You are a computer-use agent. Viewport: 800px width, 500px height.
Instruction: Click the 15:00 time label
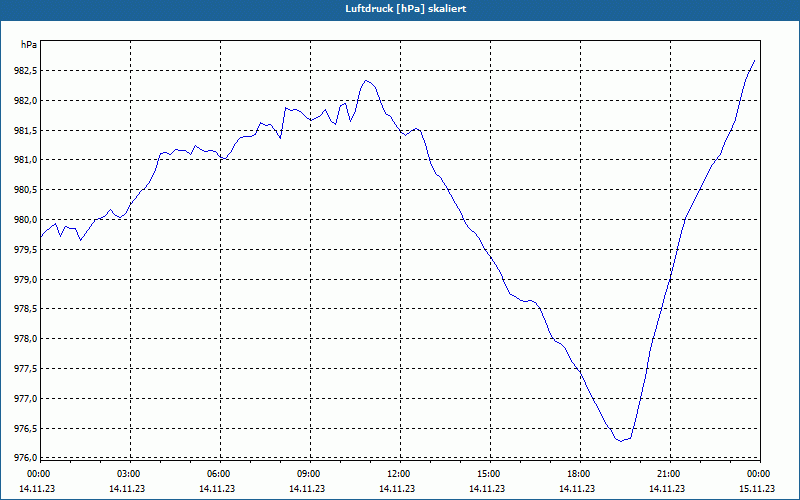488,474
